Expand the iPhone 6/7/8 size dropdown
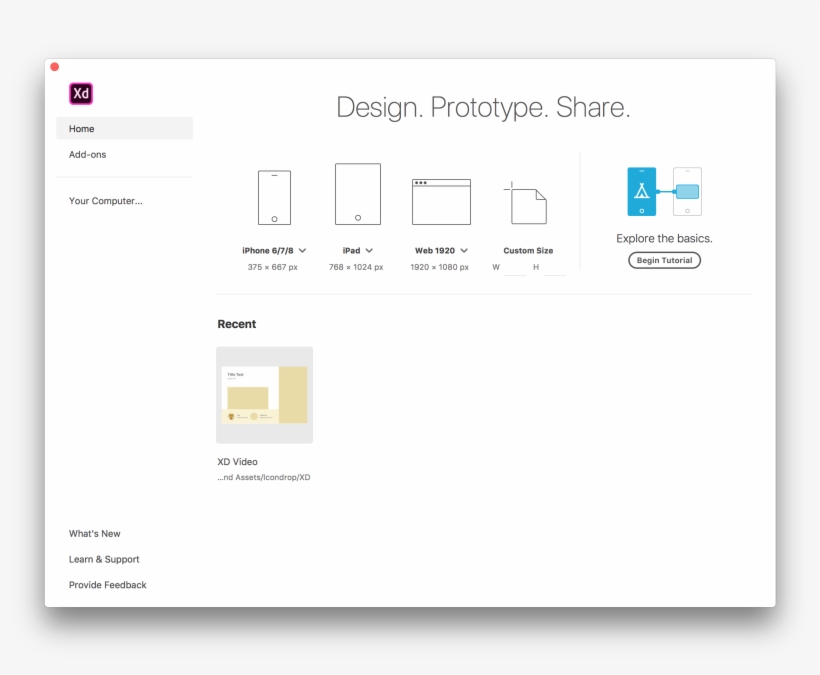 click(x=302, y=250)
